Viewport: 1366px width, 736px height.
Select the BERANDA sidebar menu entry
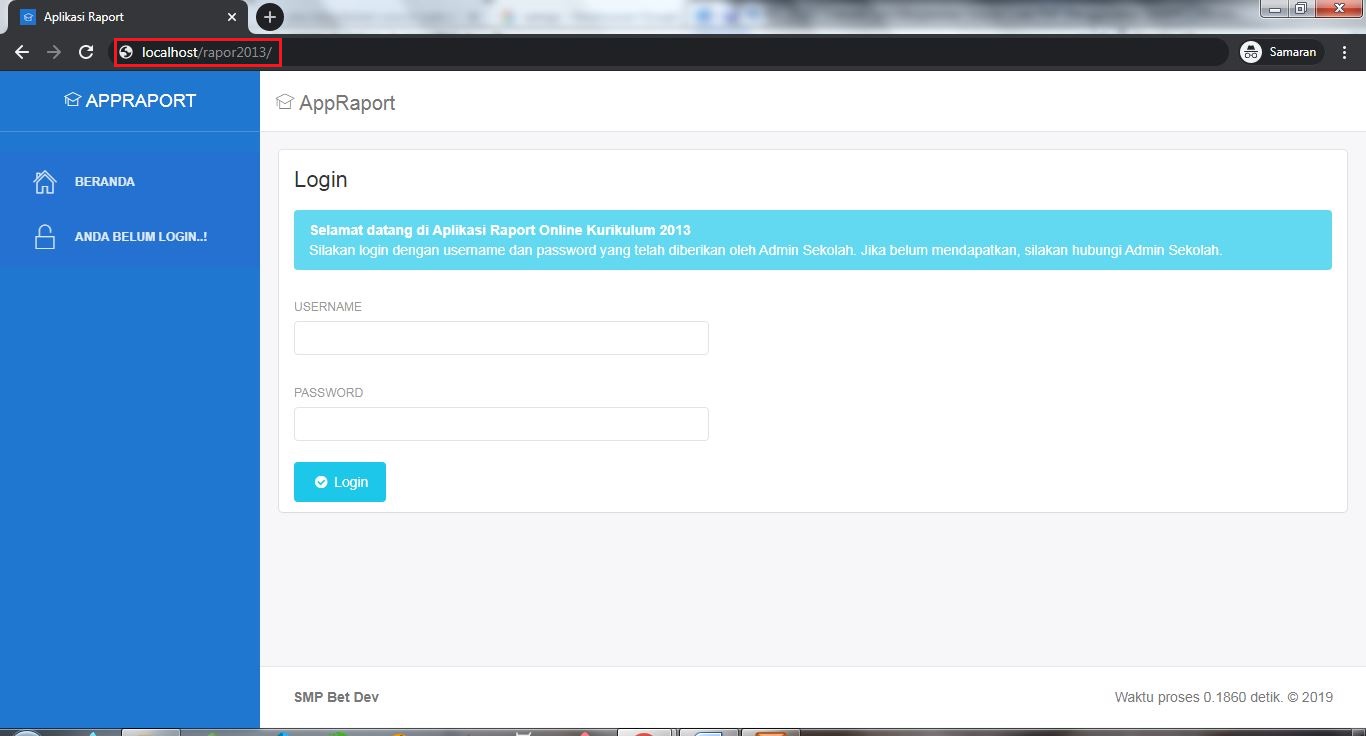pyautogui.click(x=104, y=181)
